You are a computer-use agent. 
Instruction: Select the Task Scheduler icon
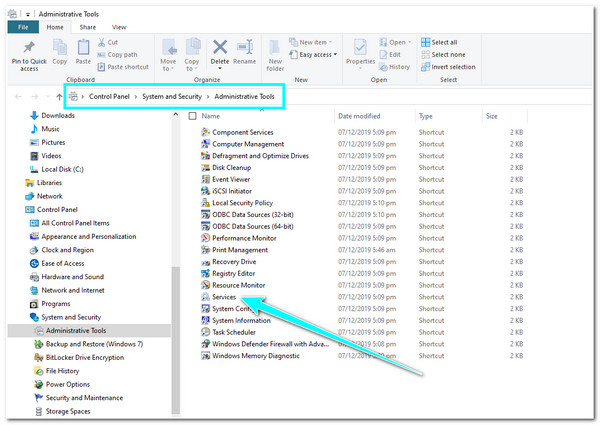(205, 332)
